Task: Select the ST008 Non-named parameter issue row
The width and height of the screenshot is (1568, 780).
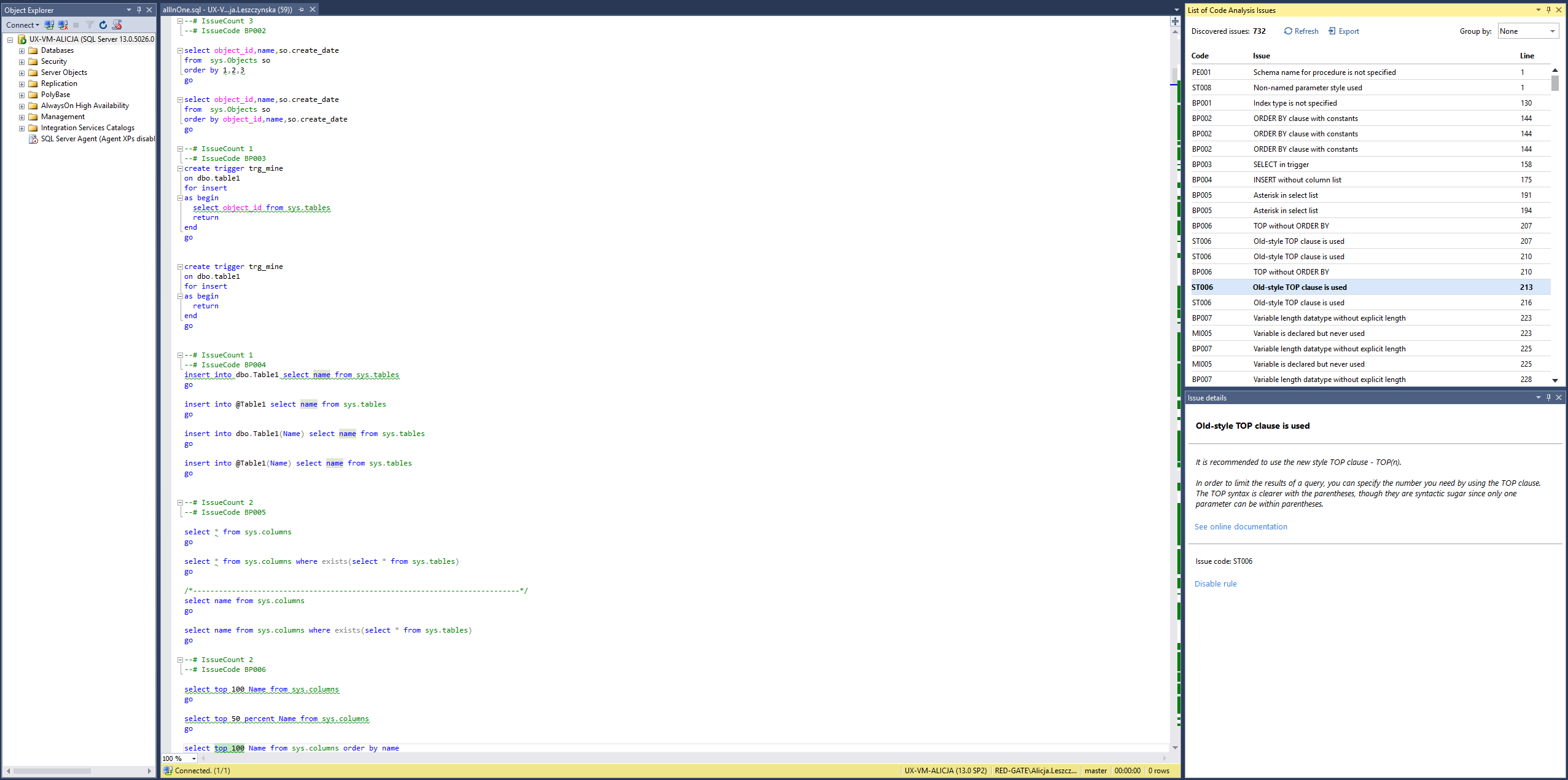Action: click(x=1370, y=88)
